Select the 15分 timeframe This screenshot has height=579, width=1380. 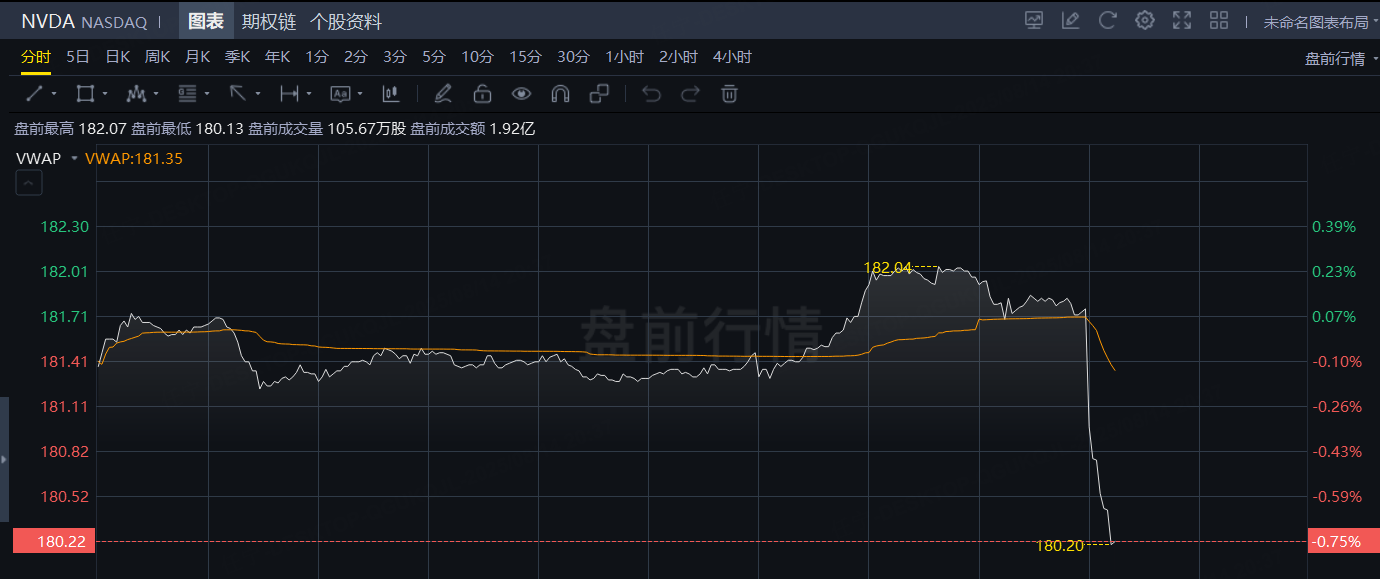coord(525,57)
